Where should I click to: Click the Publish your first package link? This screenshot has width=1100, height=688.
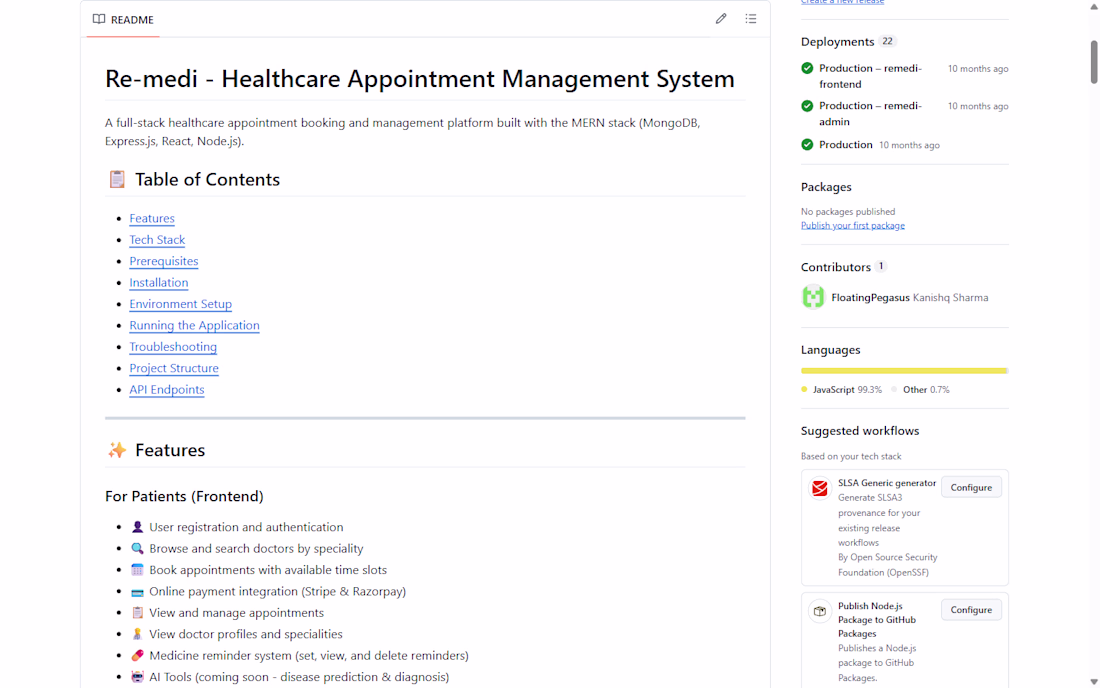point(852,225)
